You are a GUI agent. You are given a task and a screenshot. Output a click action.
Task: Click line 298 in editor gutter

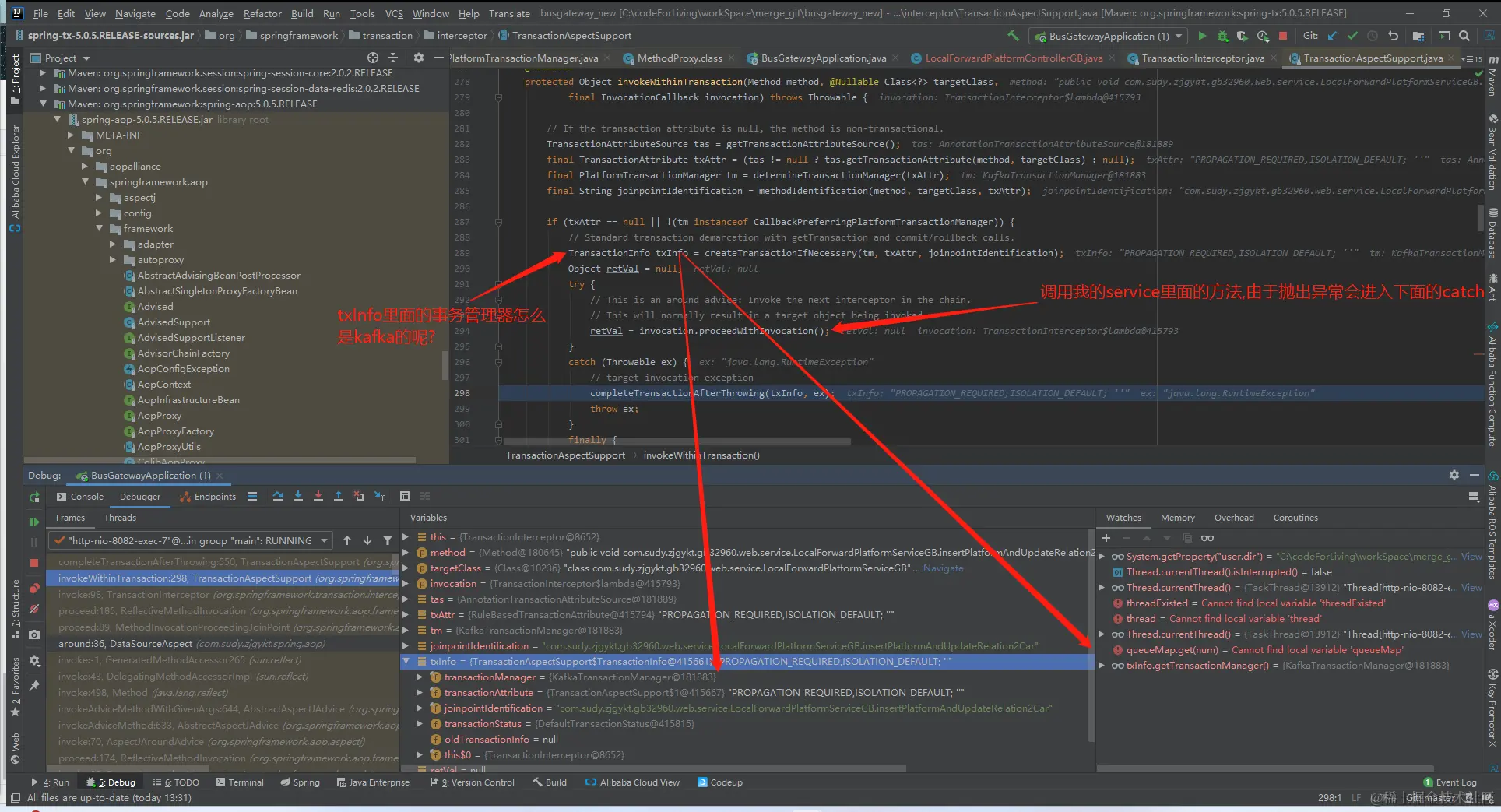point(462,393)
